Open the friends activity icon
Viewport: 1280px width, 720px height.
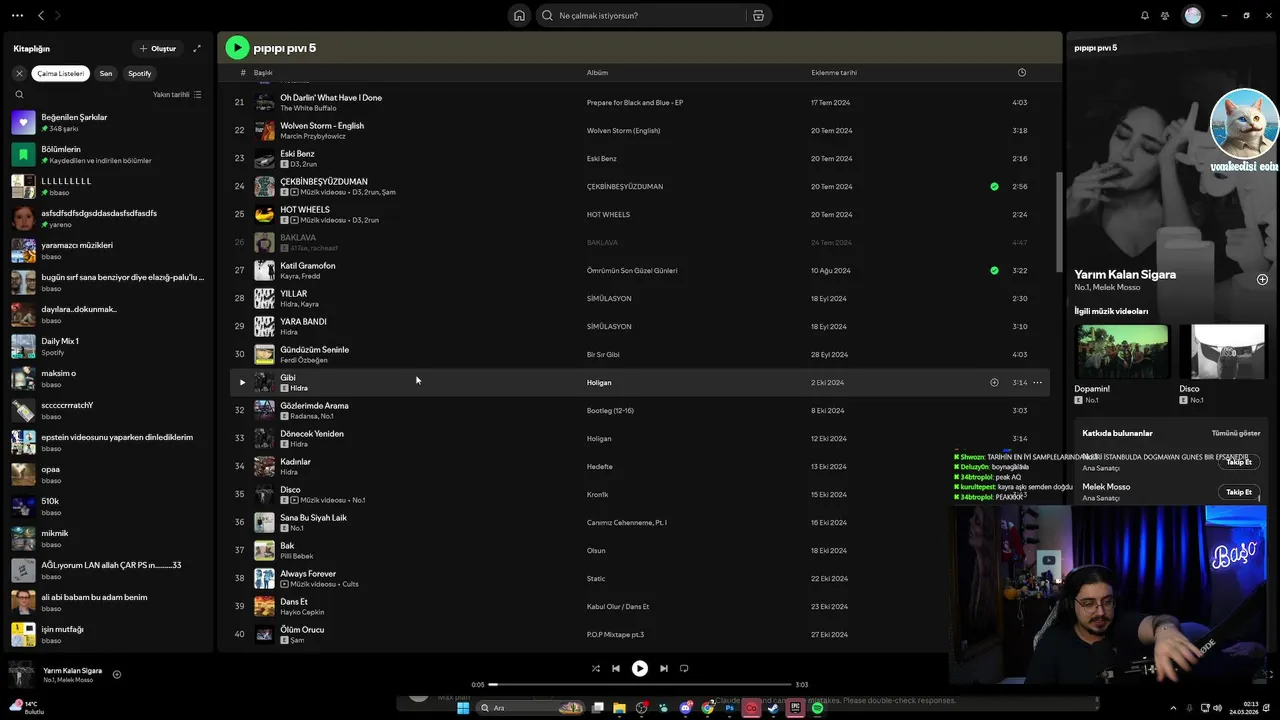click(x=1165, y=15)
